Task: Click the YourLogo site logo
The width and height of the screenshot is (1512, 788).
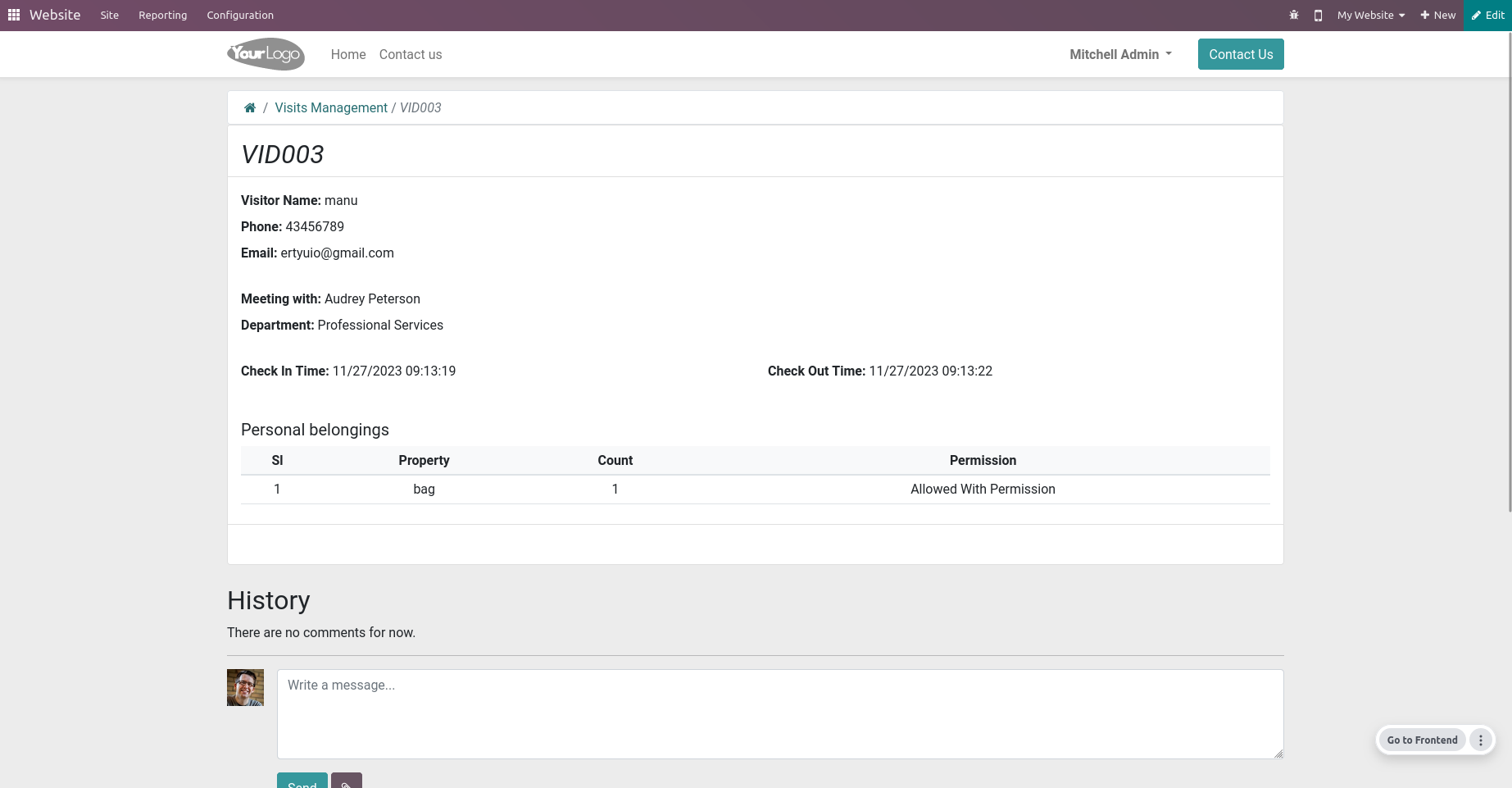Action: [x=266, y=54]
